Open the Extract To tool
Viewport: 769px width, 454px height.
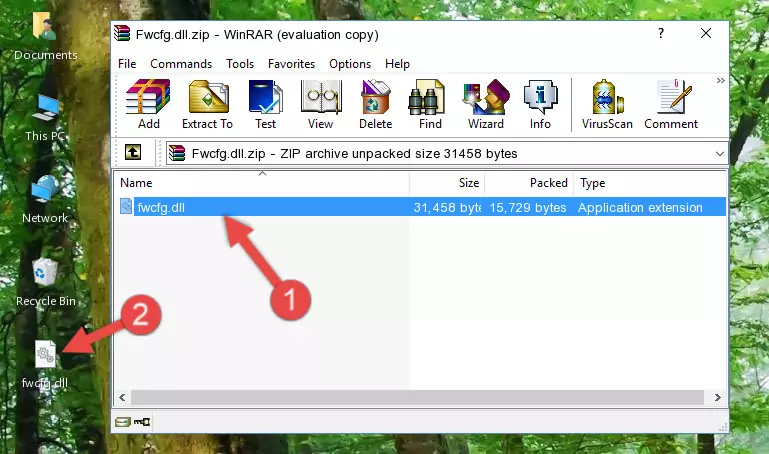point(207,104)
